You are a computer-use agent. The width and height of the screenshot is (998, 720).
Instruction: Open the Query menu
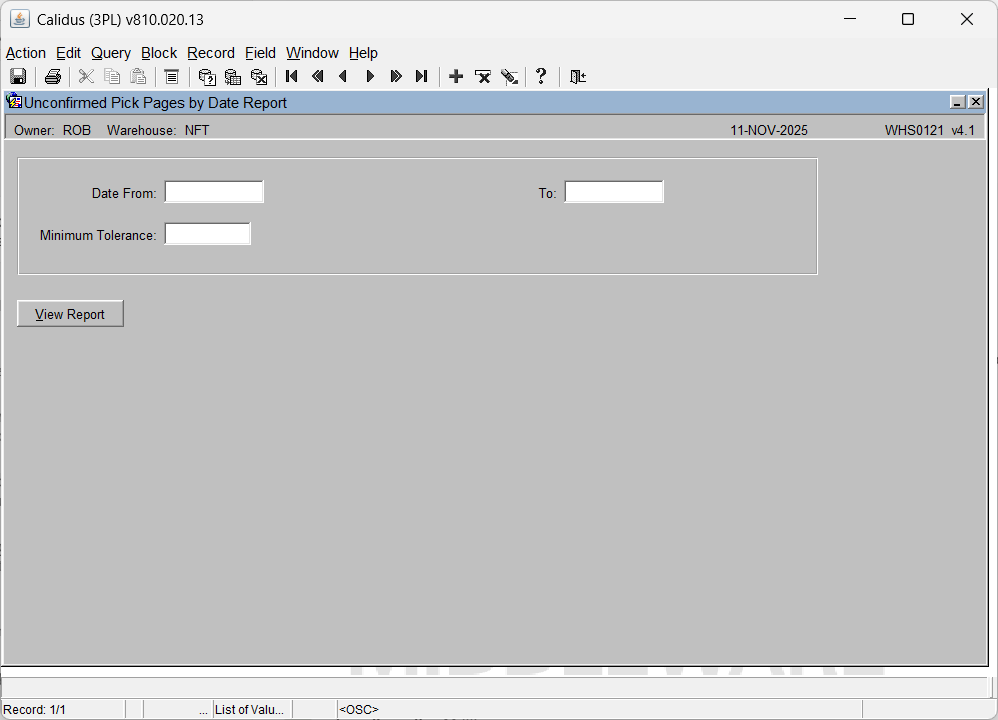[111, 53]
